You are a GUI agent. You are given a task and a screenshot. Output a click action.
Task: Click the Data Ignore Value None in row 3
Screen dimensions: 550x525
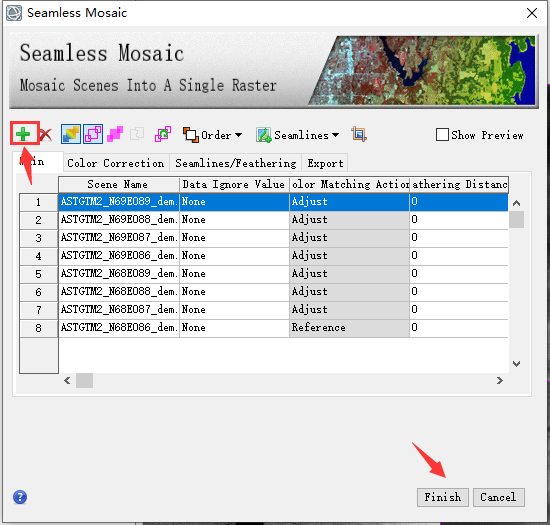tap(234, 238)
